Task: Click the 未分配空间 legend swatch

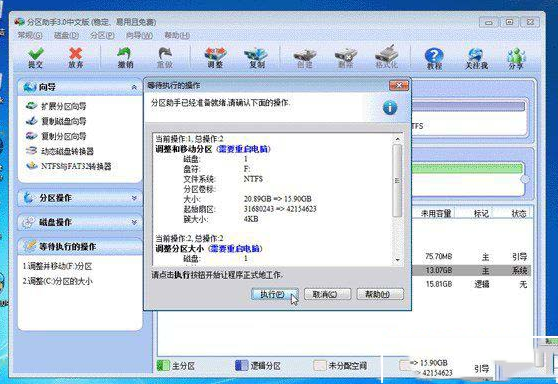Action: tap(320, 365)
